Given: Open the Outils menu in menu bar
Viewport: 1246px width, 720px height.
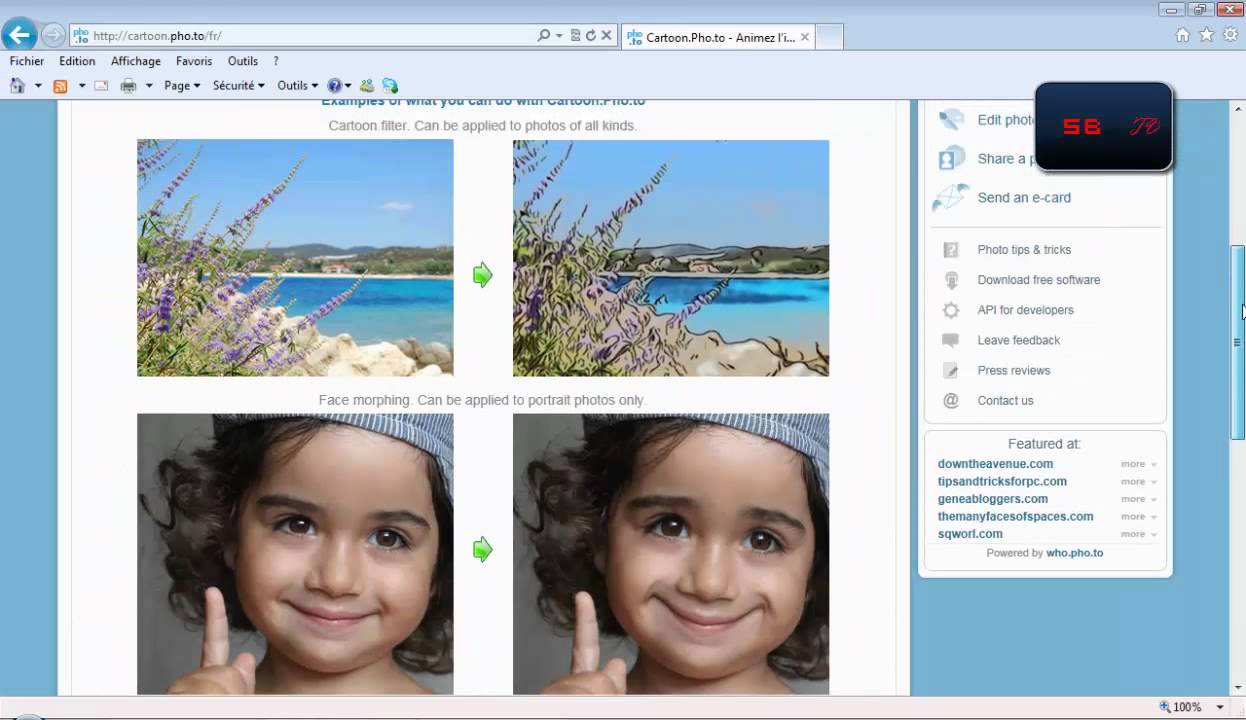Looking at the screenshot, I should 243,61.
